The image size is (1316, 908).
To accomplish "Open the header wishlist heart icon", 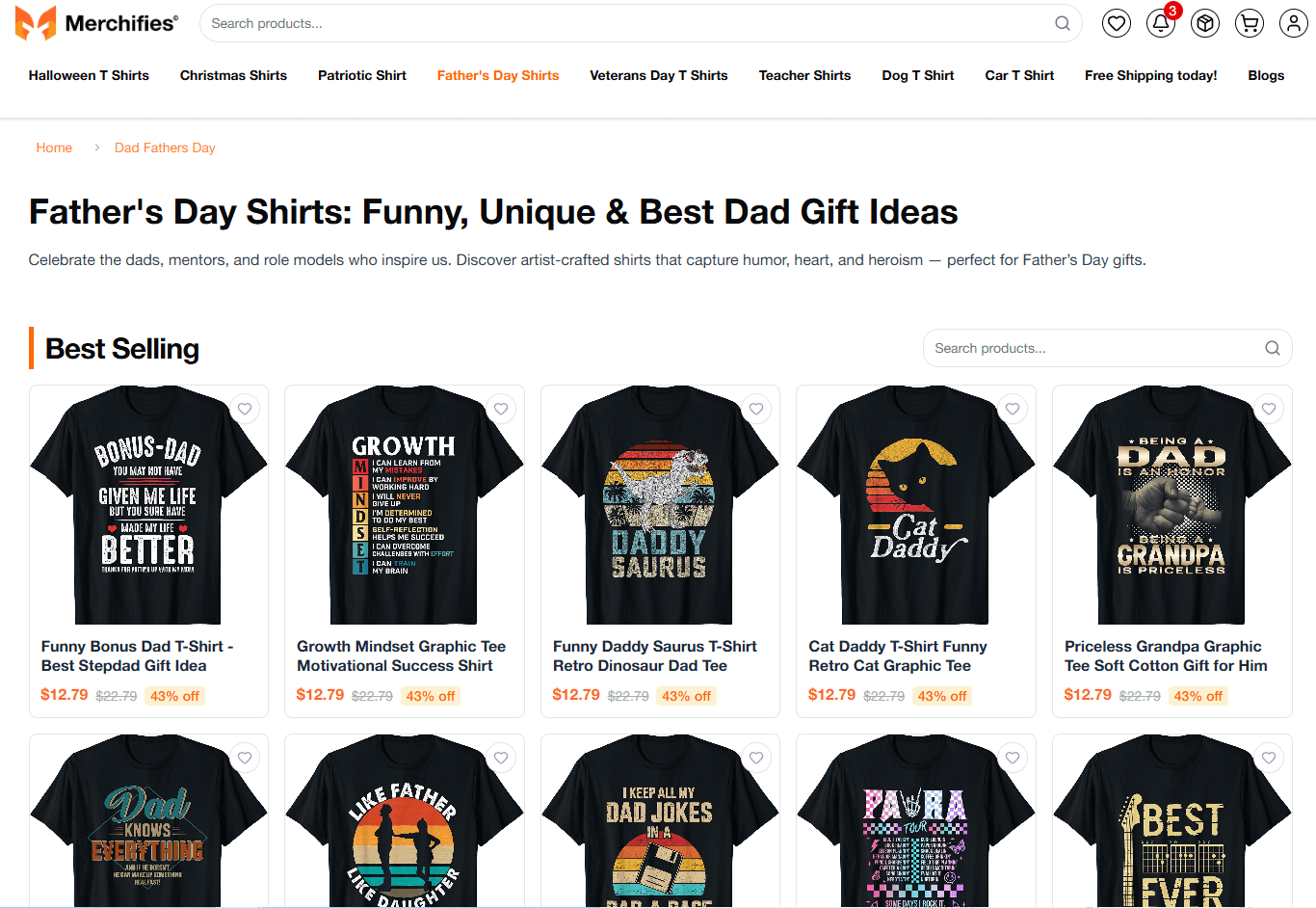I will point(1116,22).
